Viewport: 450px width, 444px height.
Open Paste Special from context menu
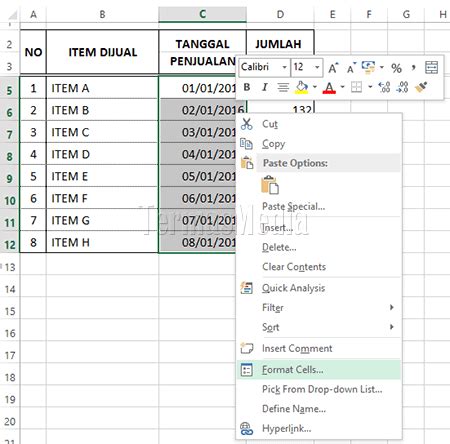pos(319,206)
